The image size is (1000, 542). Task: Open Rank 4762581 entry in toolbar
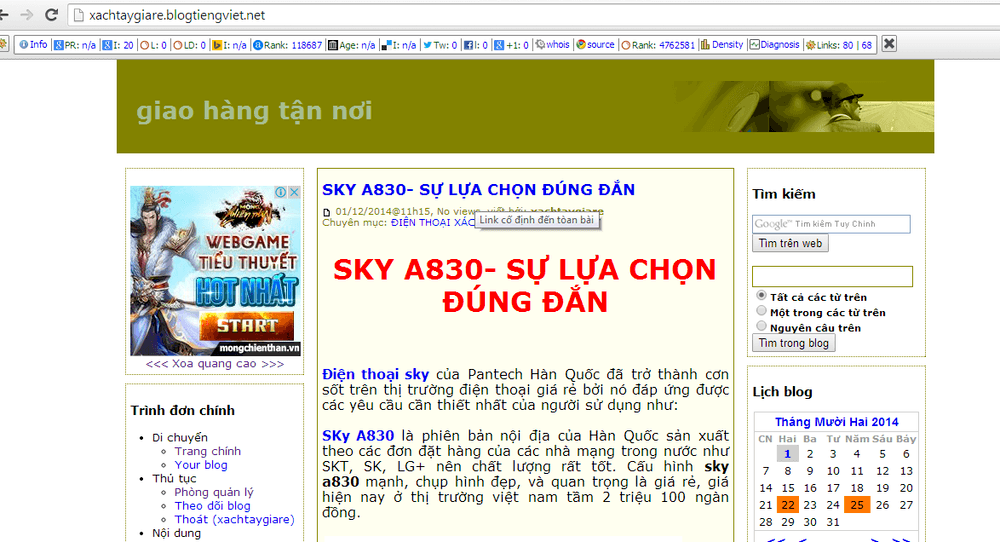click(x=658, y=45)
